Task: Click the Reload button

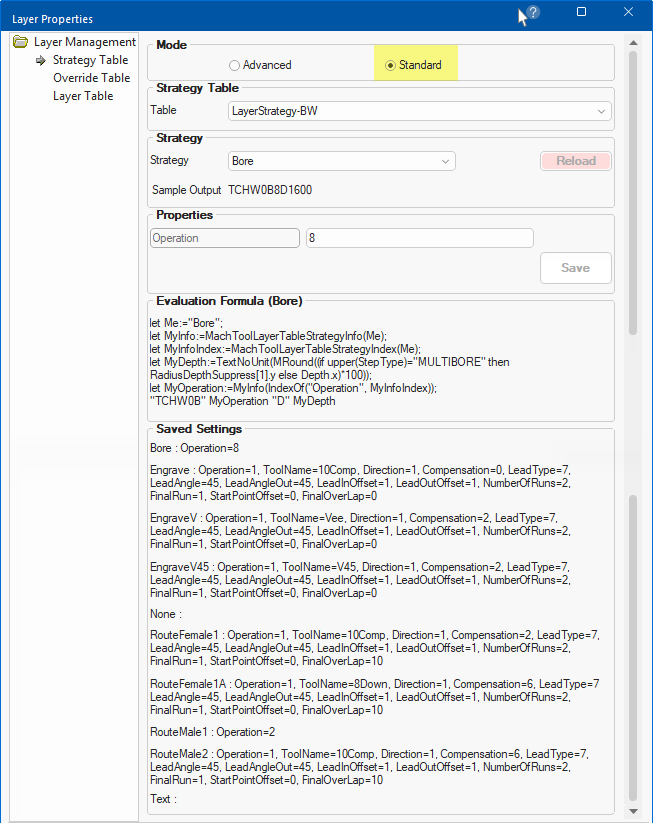Action: [575, 161]
